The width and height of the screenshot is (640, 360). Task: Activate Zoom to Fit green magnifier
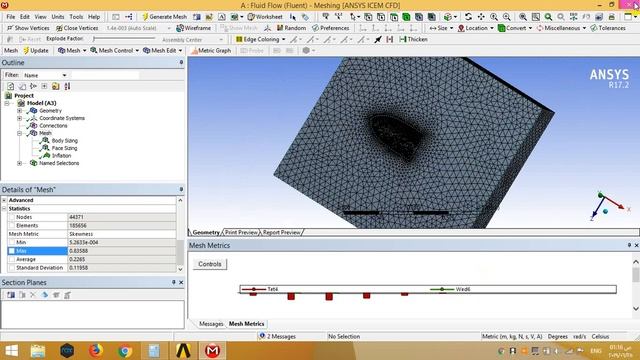point(548,17)
